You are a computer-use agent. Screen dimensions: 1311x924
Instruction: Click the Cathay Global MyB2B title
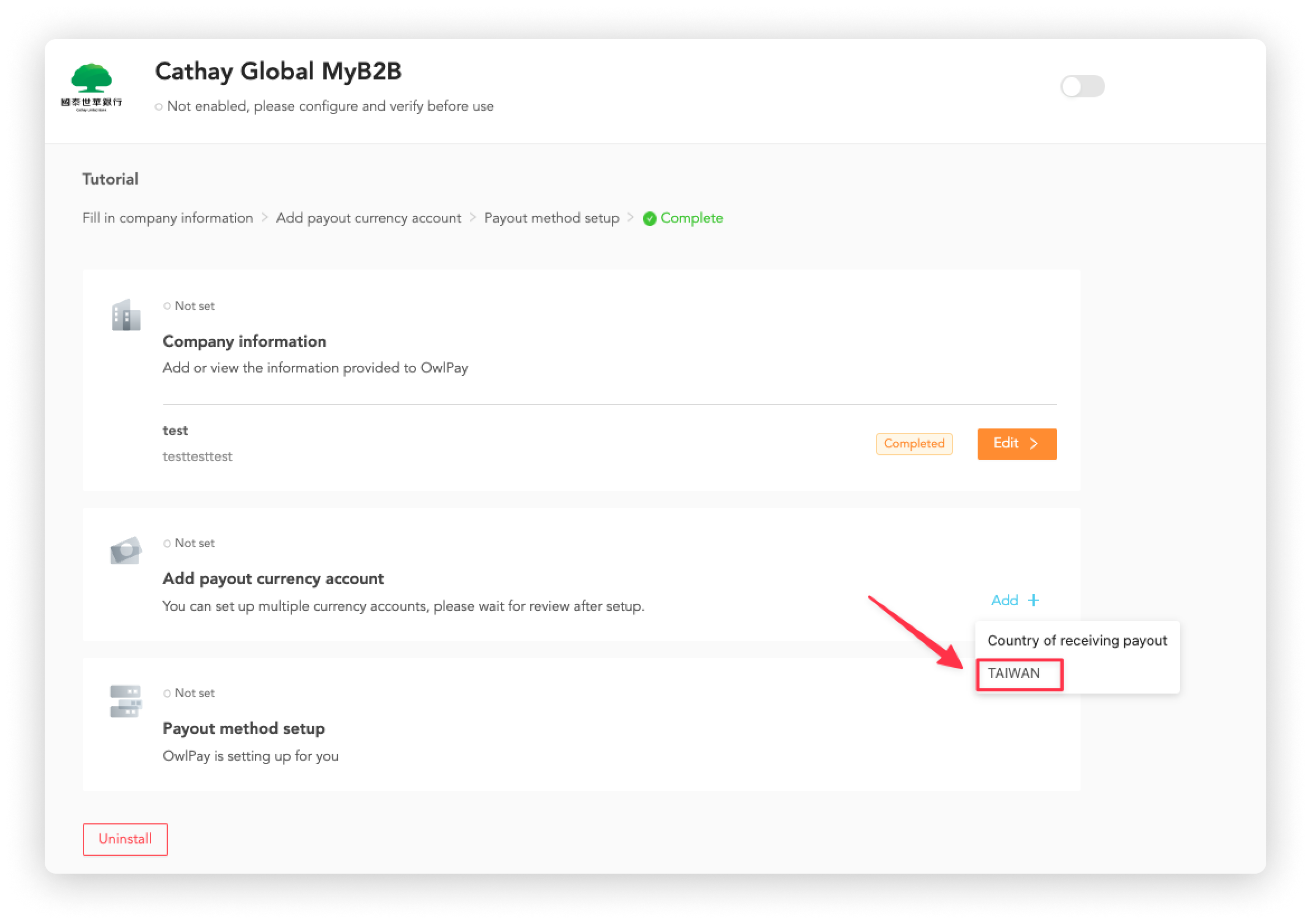[x=278, y=72]
